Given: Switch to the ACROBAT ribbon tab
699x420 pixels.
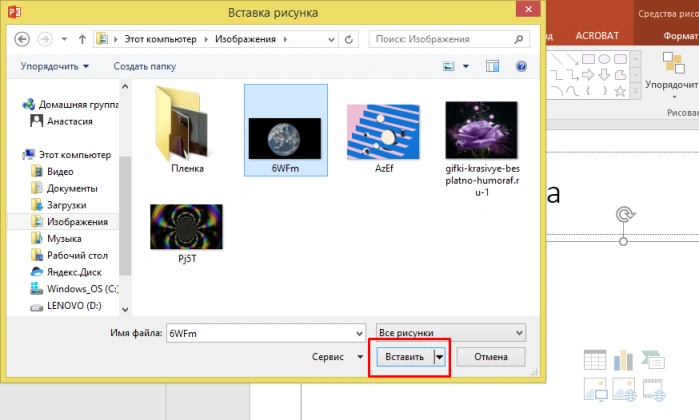Looking at the screenshot, I should coord(597,36).
